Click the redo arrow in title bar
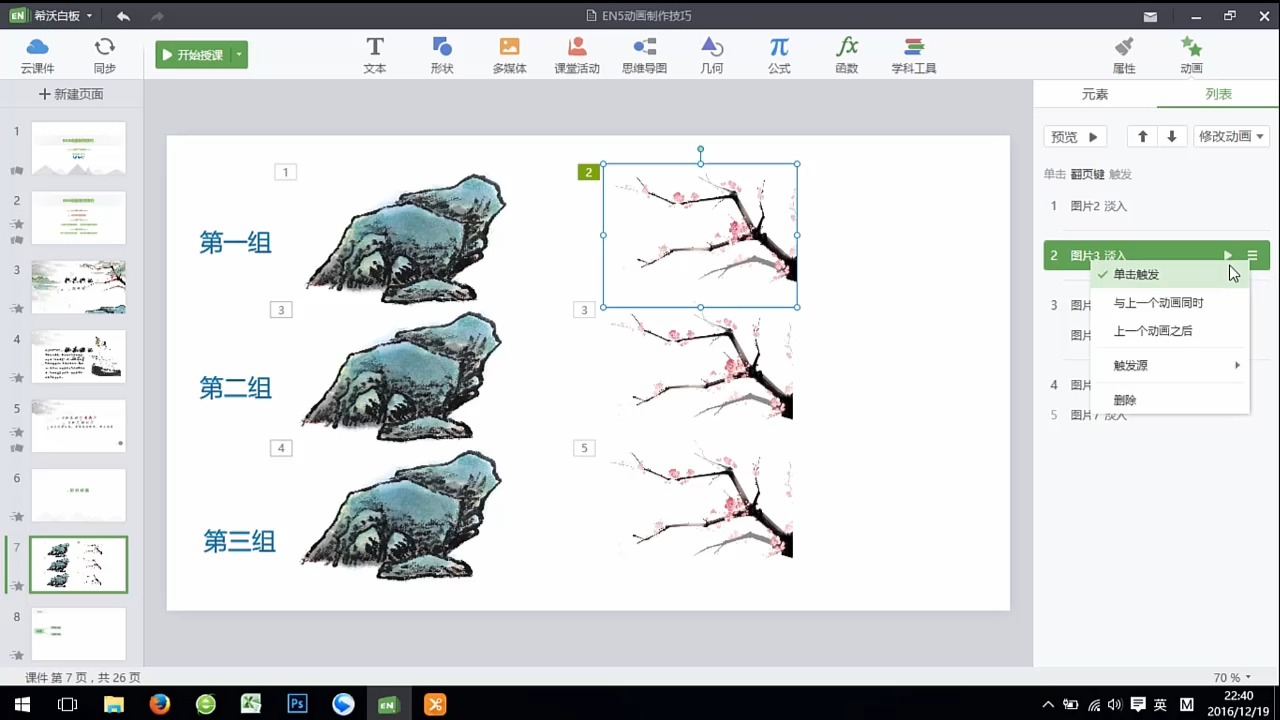Viewport: 1280px width, 720px height. (x=157, y=16)
